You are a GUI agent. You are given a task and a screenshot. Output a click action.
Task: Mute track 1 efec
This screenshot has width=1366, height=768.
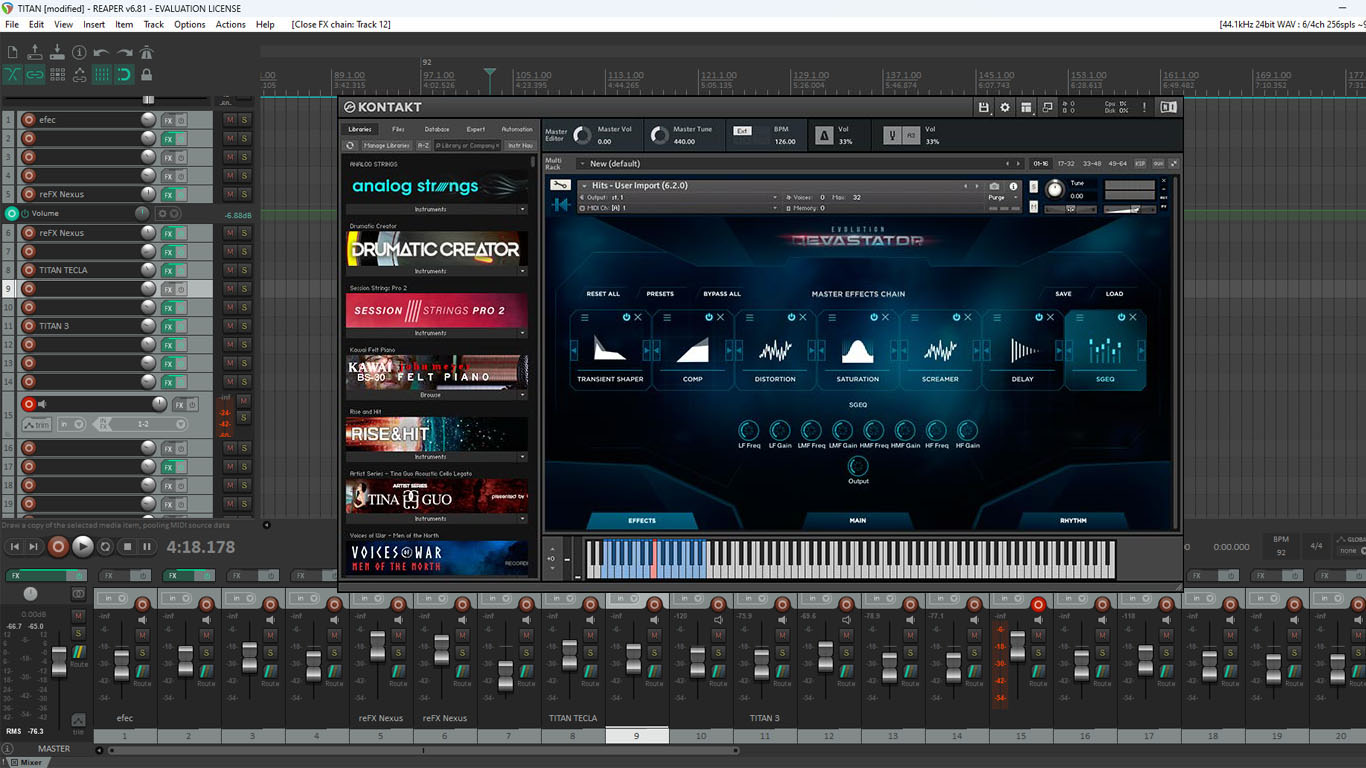pos(230,119)
